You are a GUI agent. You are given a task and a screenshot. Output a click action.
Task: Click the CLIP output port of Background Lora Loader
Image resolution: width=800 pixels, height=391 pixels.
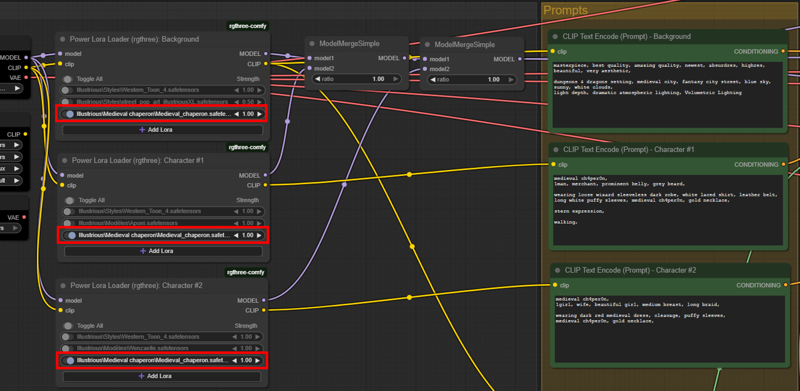pos(265,64)
